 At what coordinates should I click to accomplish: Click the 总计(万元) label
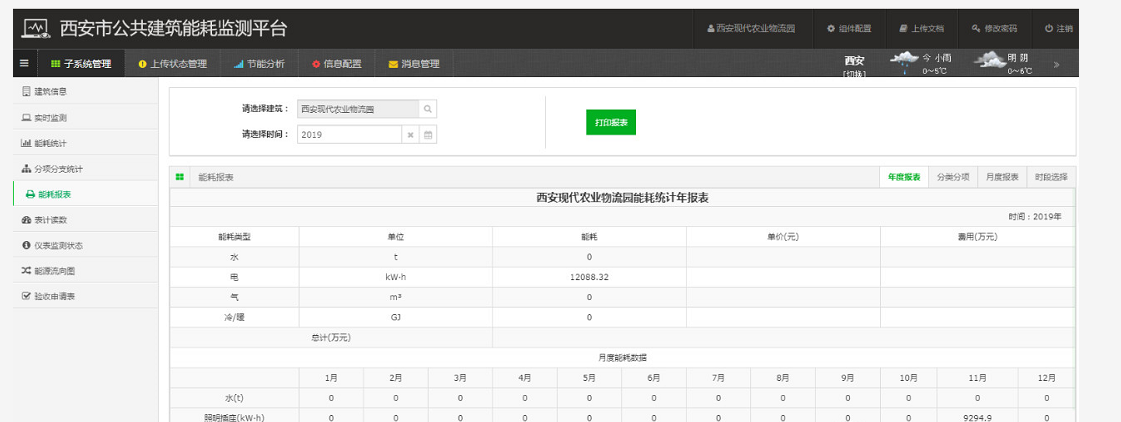click(x=331, y=337)
